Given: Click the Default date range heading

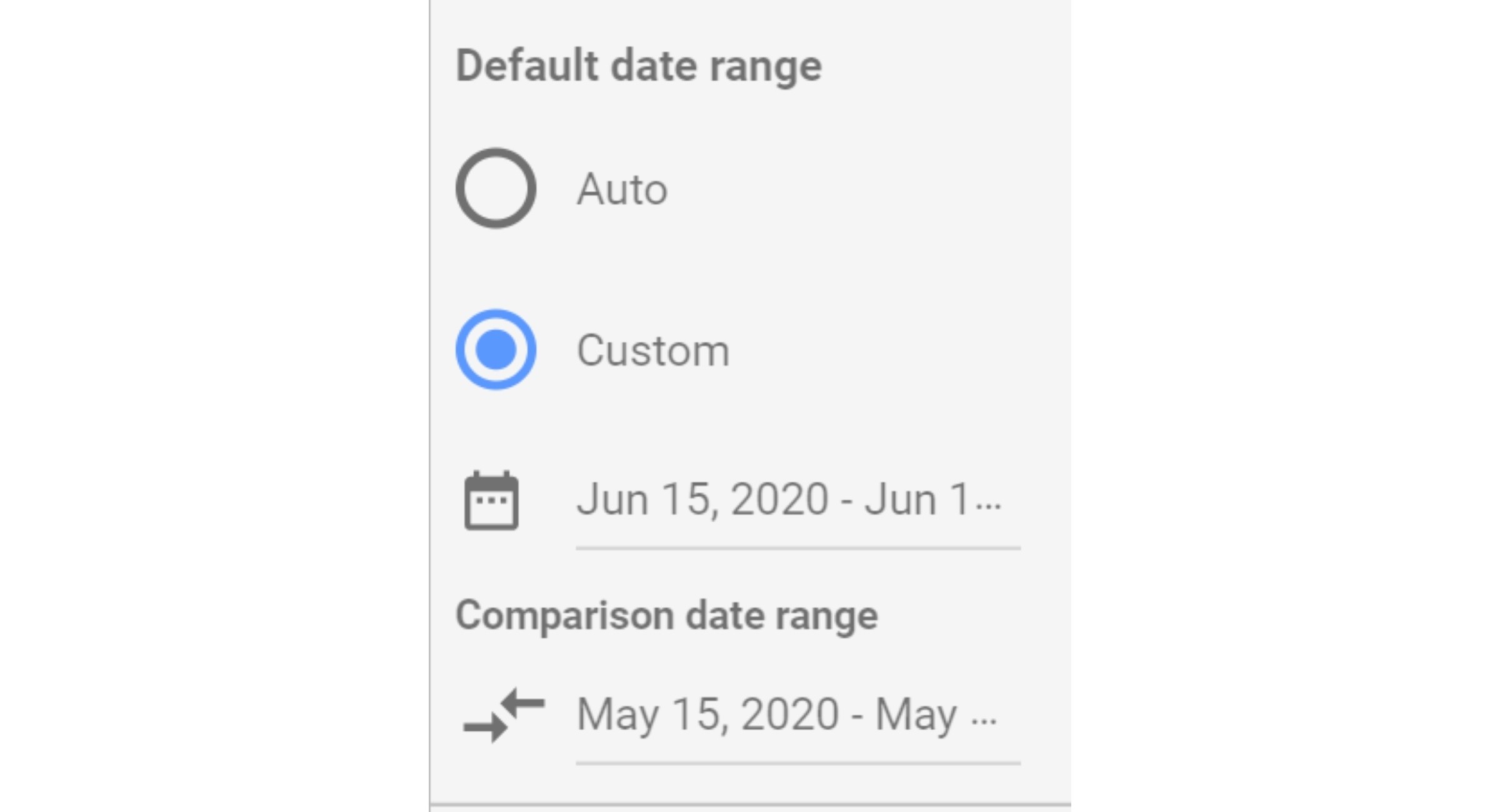Looking at the screenshot, I should tap(639, 66).
